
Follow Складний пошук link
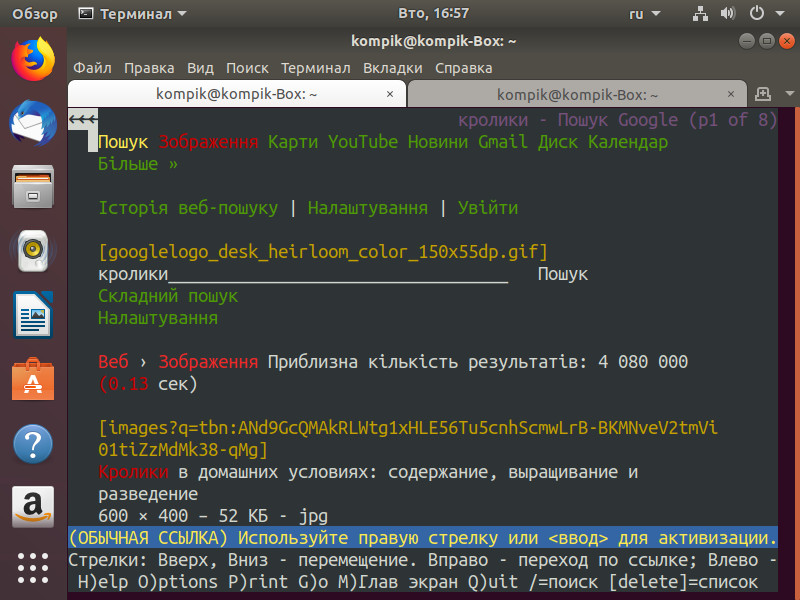coord(168,296)
